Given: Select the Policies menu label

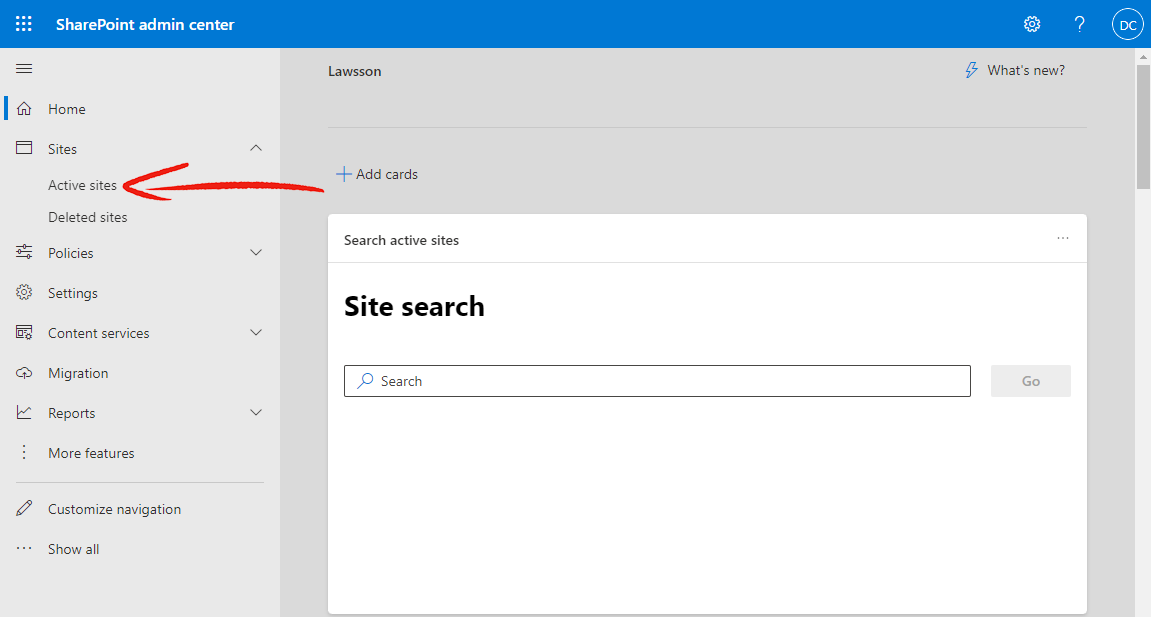Looking at the screenshot, I should pyautogui.click(x=70, y=253).
